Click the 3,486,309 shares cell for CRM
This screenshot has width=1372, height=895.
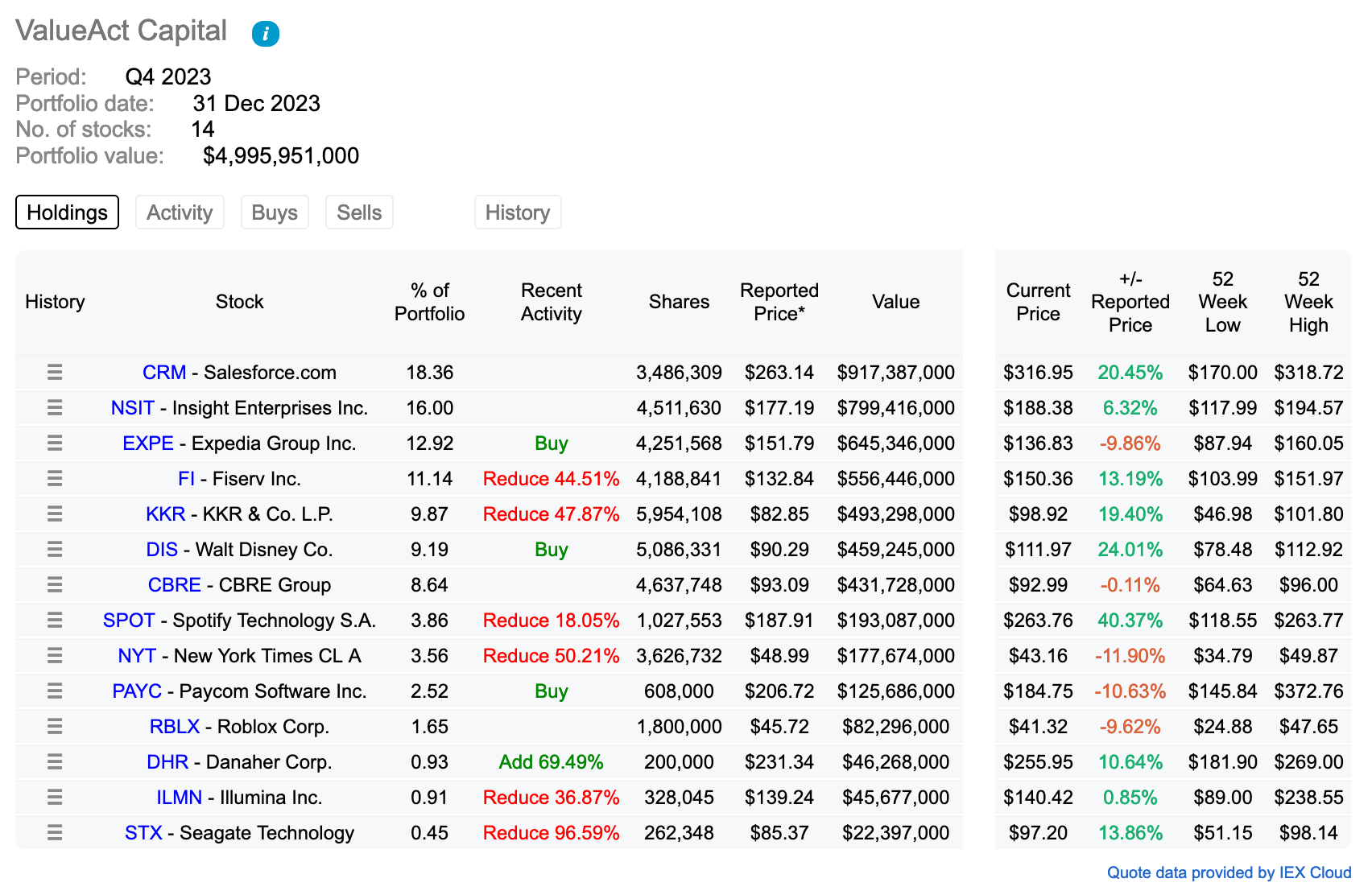coord(679,373)
